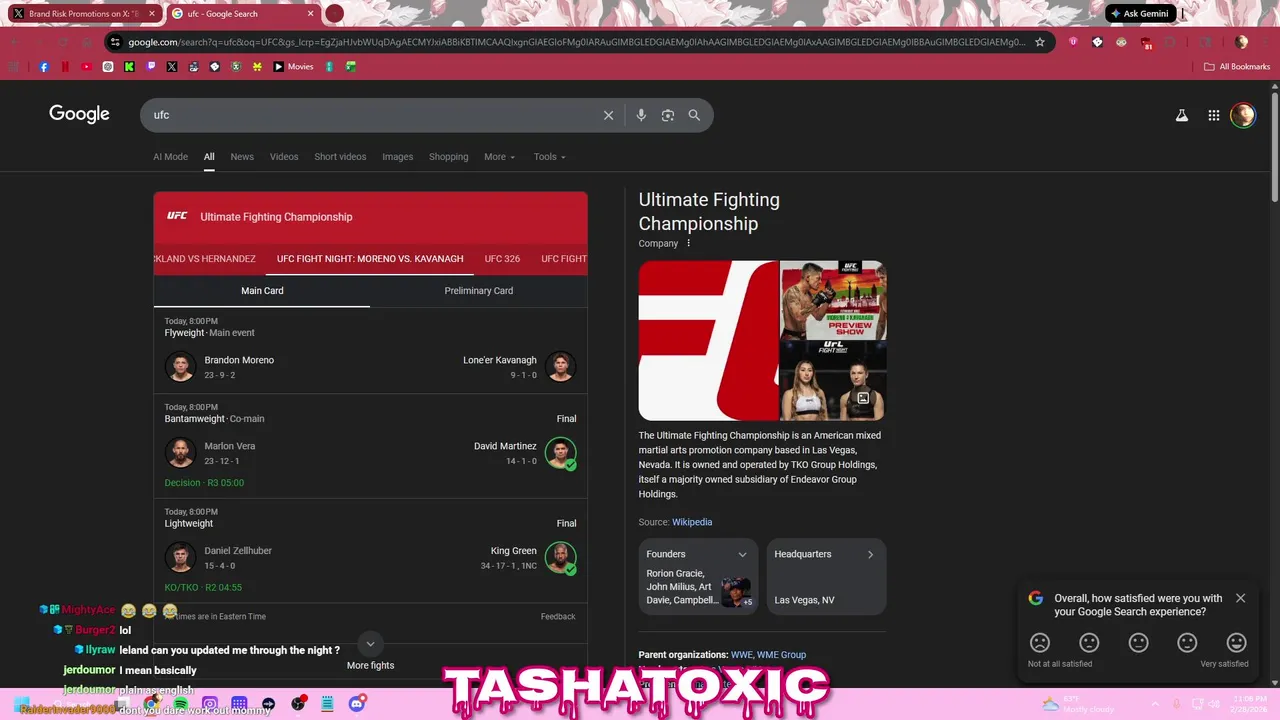This screenshot has width=1280, height=720.
Task: Open Google Lens search by image
Action: pyautogui.click(x=668, y=115)
